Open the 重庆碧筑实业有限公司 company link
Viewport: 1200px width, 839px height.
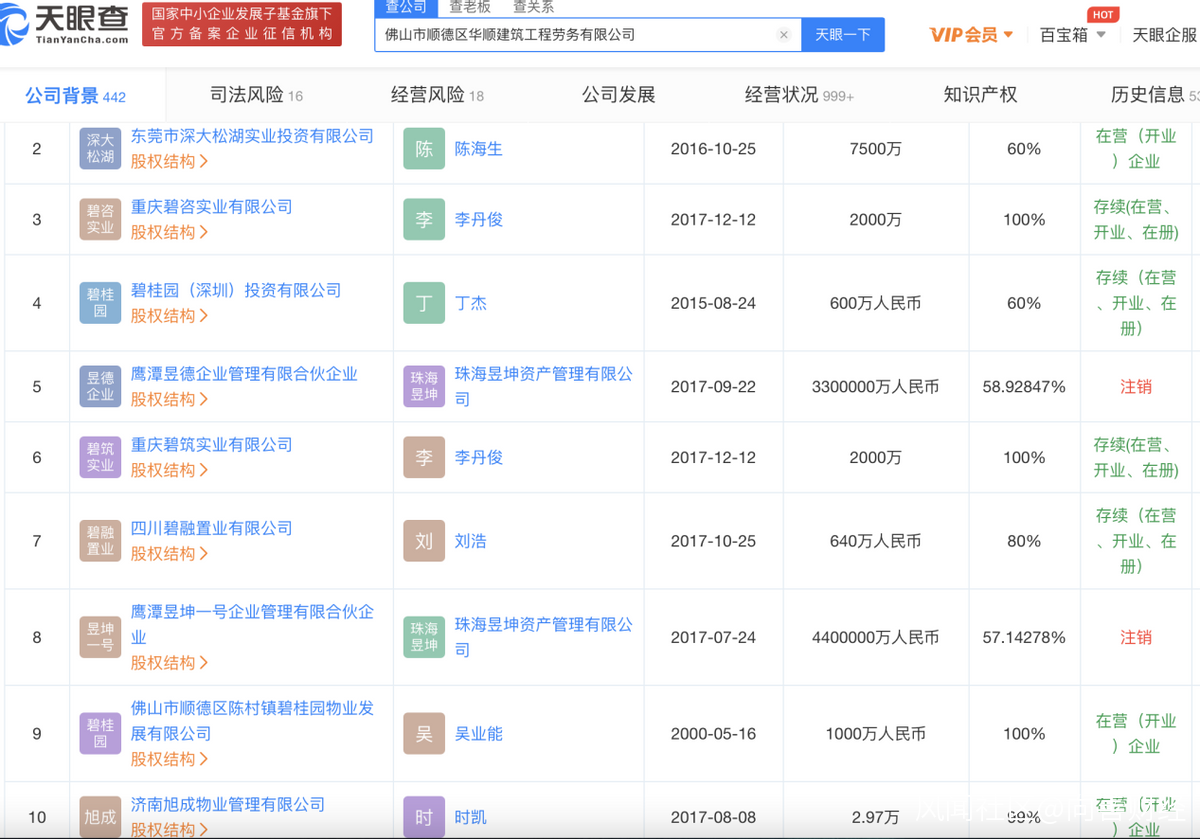(212, 445)
